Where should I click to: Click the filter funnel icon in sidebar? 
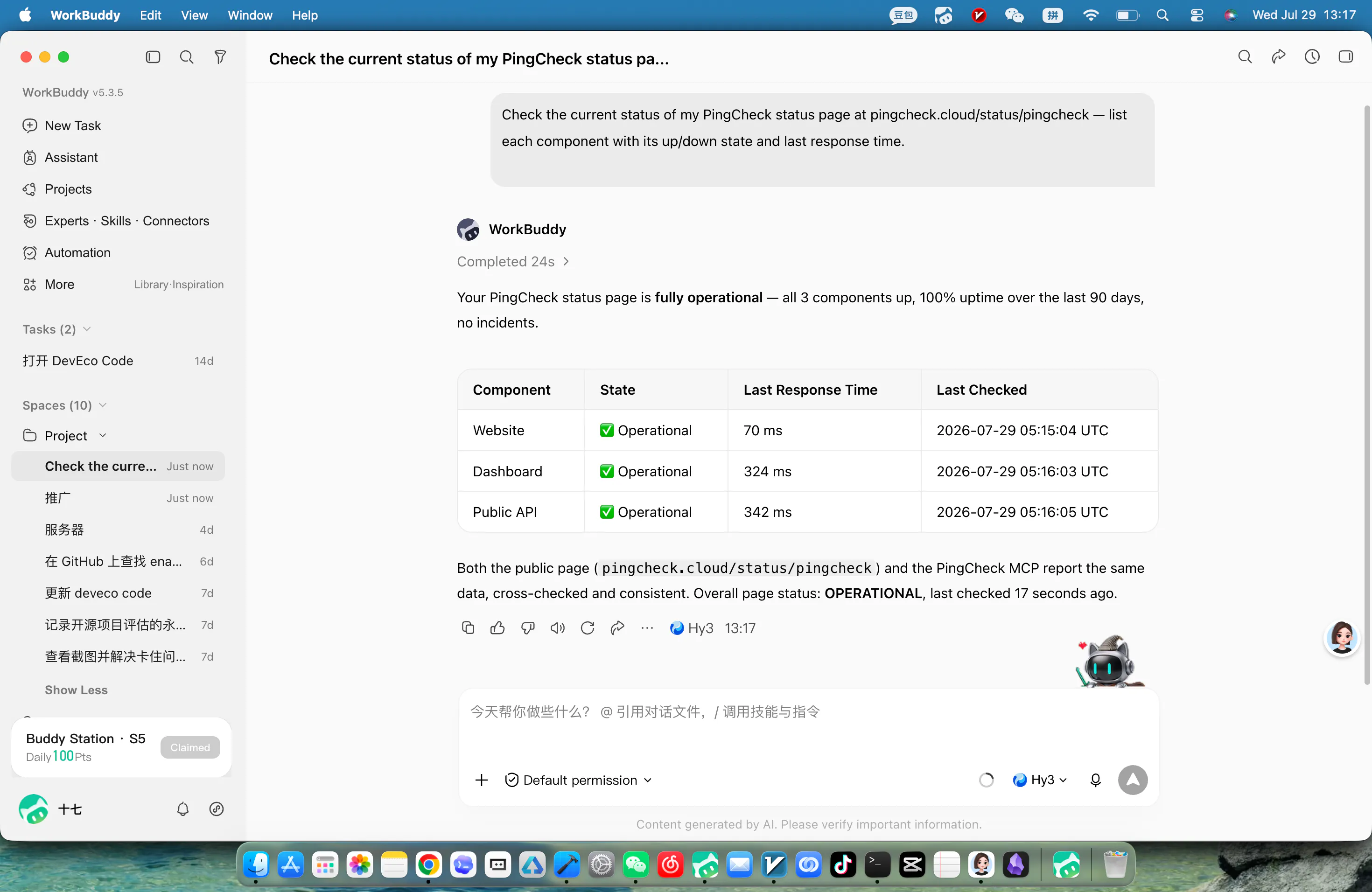click(x=220, y=57)
